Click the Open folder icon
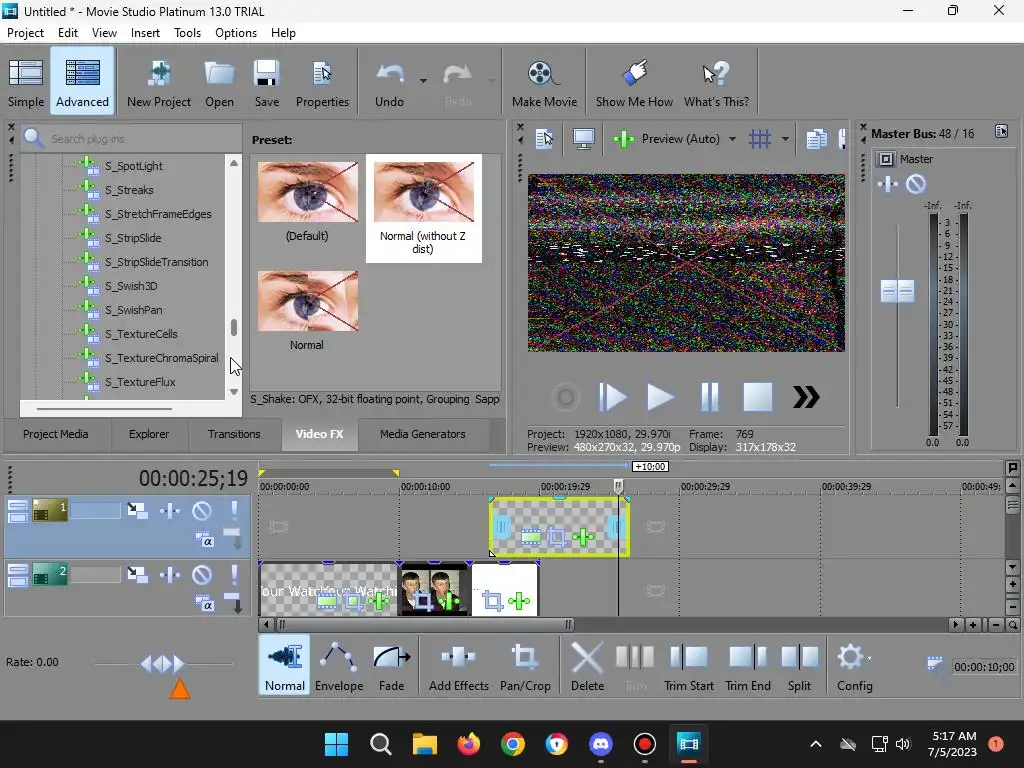This screenshot has height=768, width=1024. tap(219, 82)
